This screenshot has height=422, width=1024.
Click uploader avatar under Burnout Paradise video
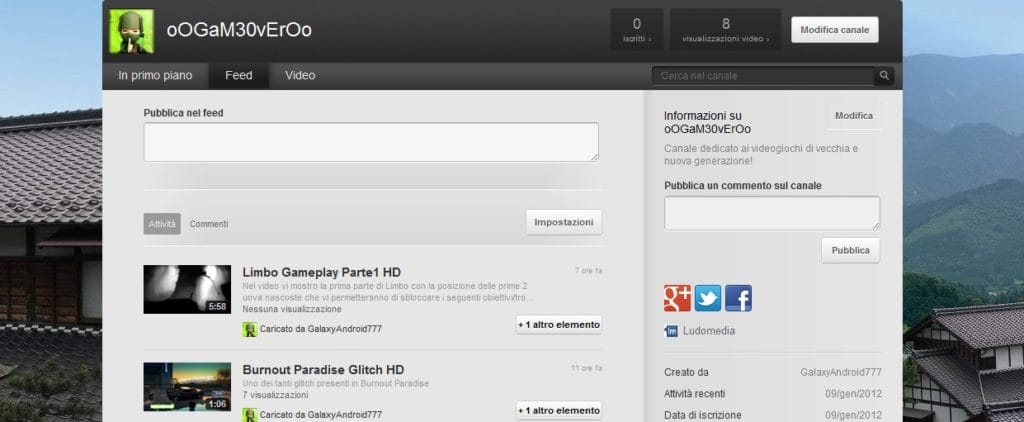pos(249,414)
